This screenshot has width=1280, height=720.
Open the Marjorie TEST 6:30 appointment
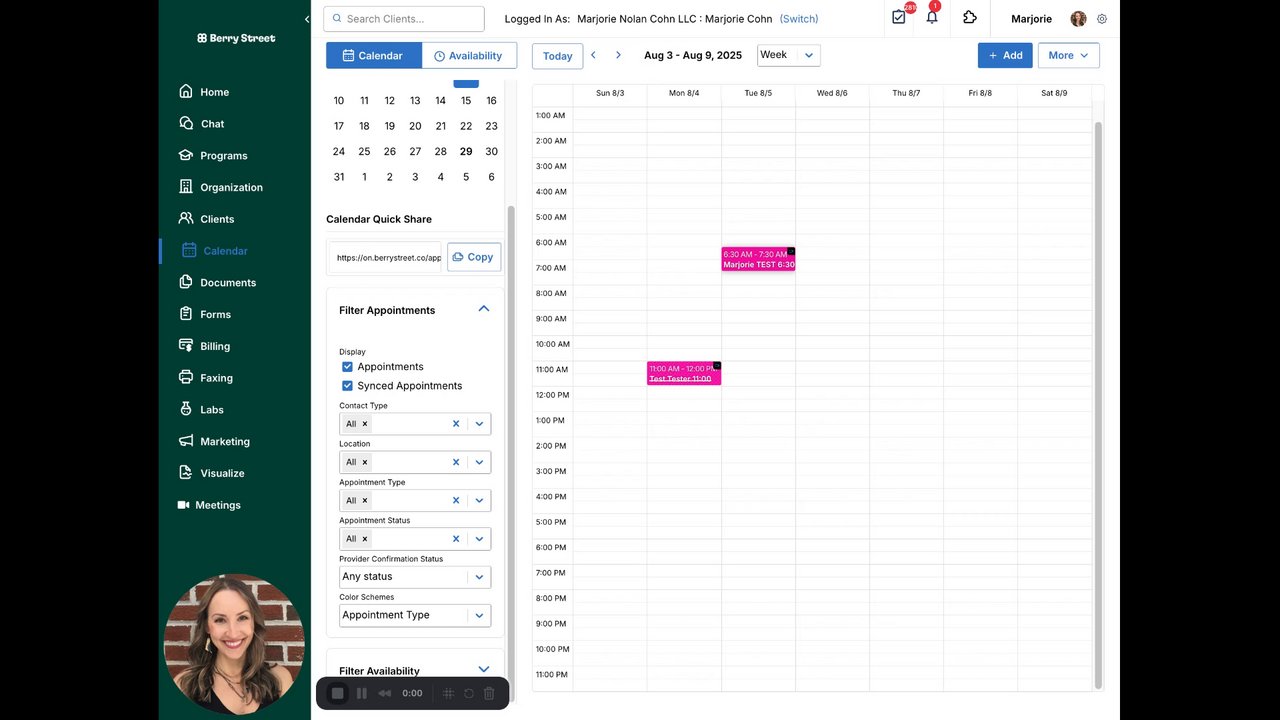tap(758, 260)
